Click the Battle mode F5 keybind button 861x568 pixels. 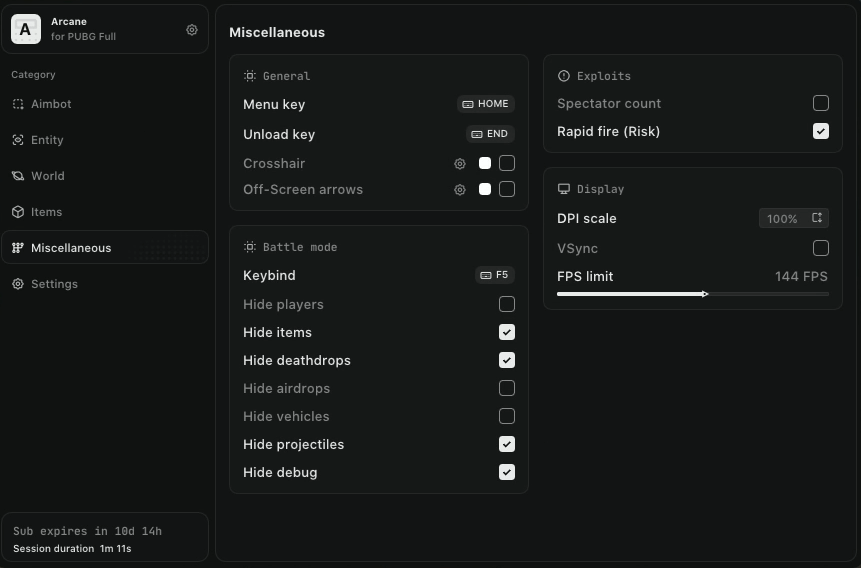[x=494, y=275]
